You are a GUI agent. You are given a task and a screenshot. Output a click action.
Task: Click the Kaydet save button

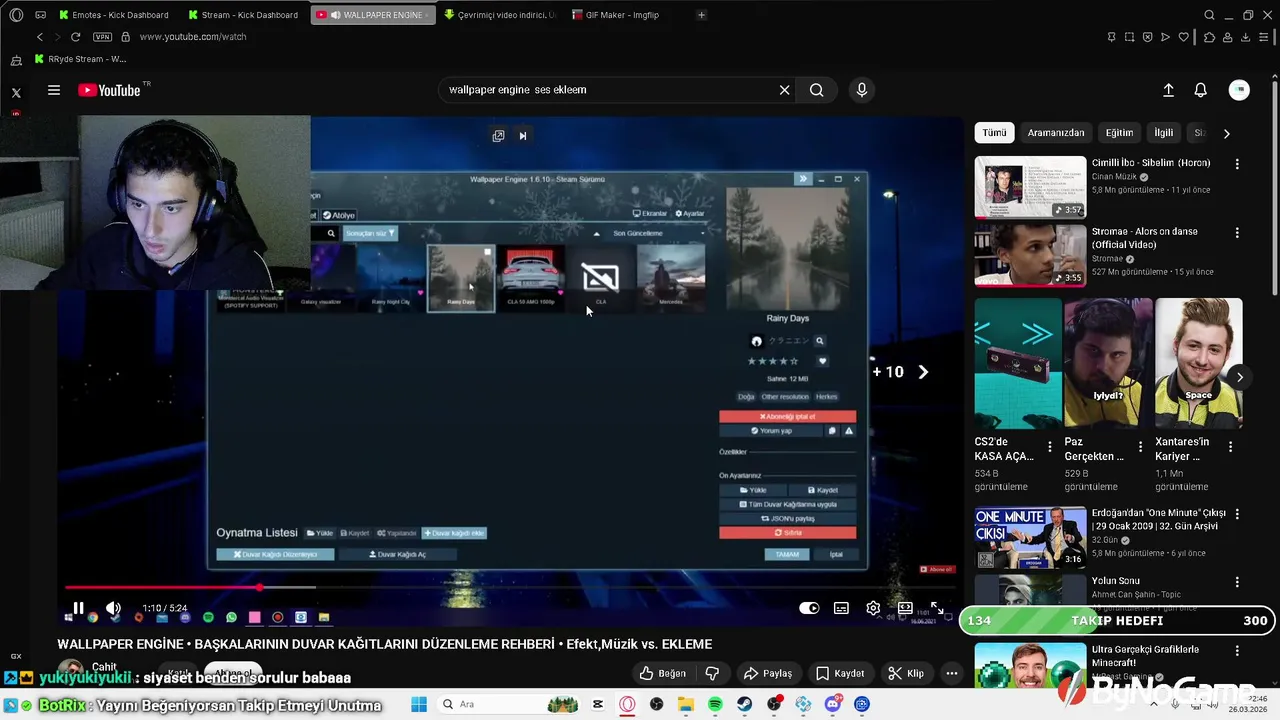[840, 673]
